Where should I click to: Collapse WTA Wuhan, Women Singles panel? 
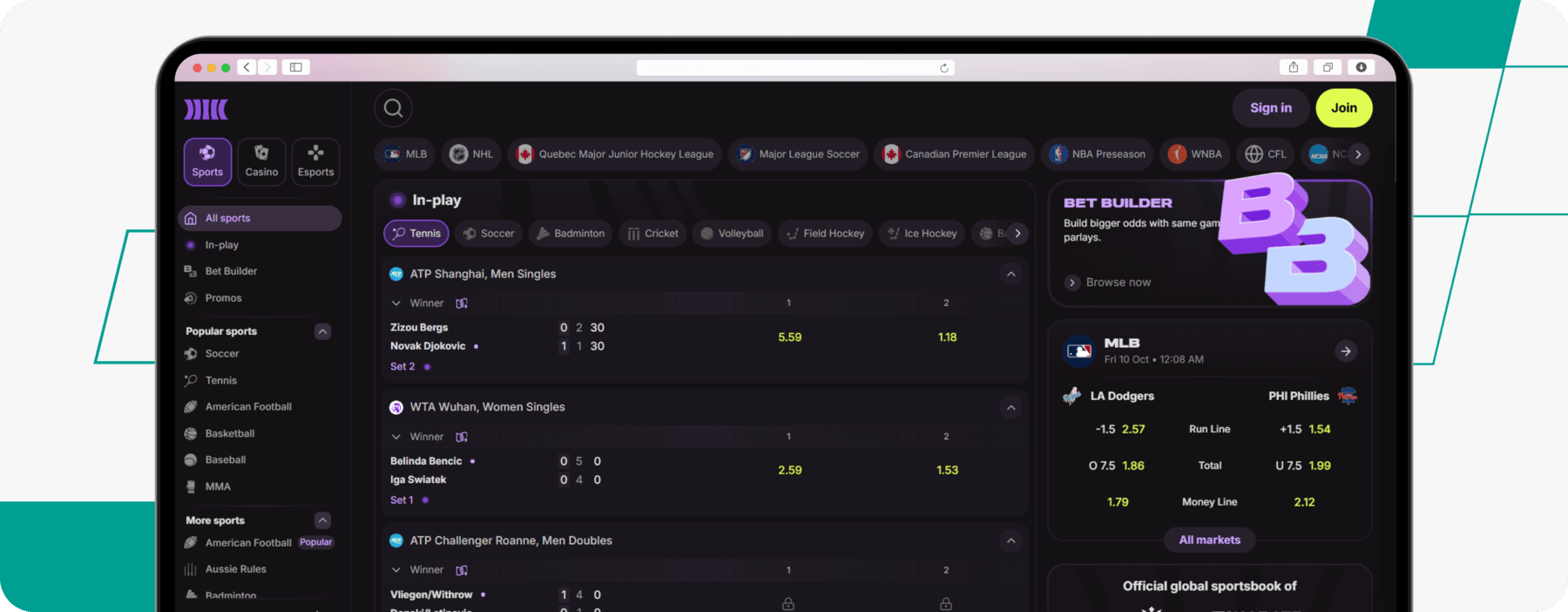pyautogui.click(x=1010, y=407)
